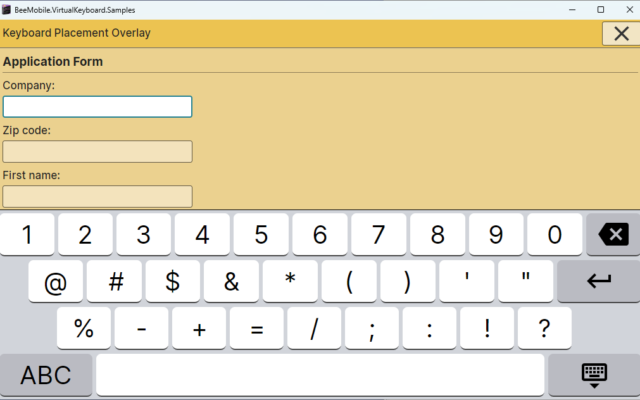The width and height of the screenshot is (640, 400).
Task: Maximize the BeeMobile.VirtualKeyboard.Samples window
Action: [600, 9]
